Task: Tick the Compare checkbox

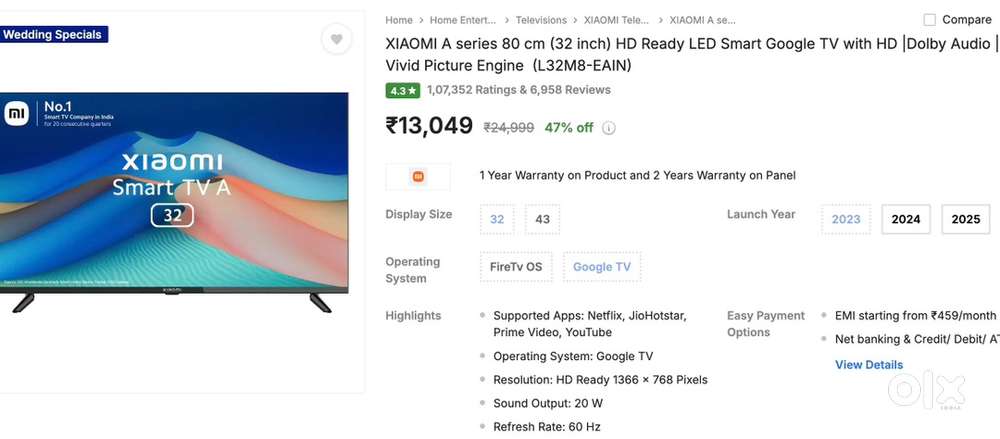Action: pyautogui.click(x=930, y=20)
